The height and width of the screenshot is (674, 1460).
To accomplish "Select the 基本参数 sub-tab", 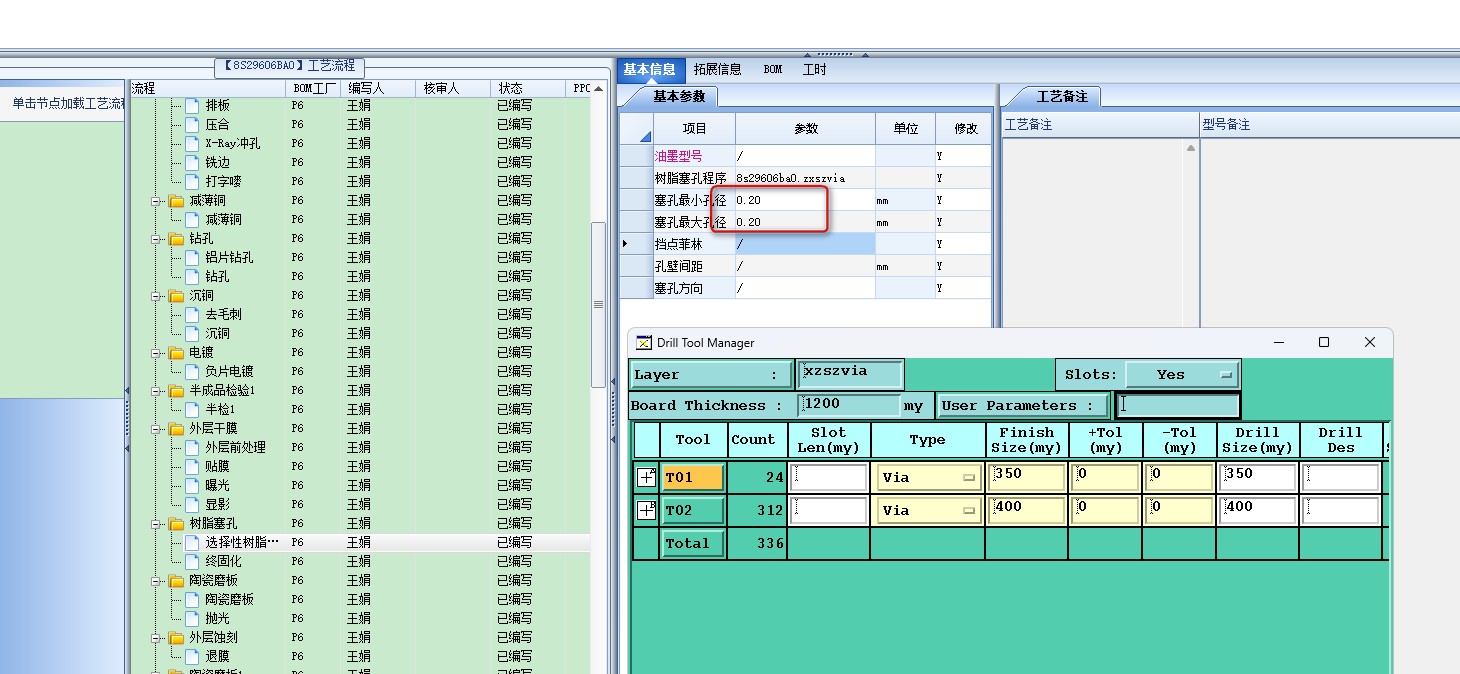I will coord(679,96).
